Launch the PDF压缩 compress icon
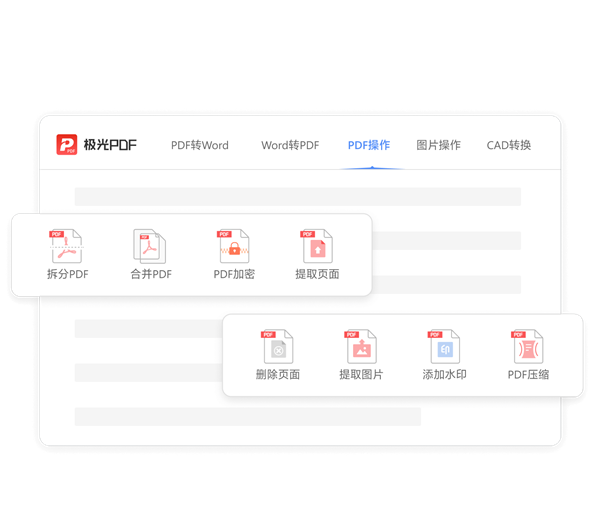 [x=527, y=346]
